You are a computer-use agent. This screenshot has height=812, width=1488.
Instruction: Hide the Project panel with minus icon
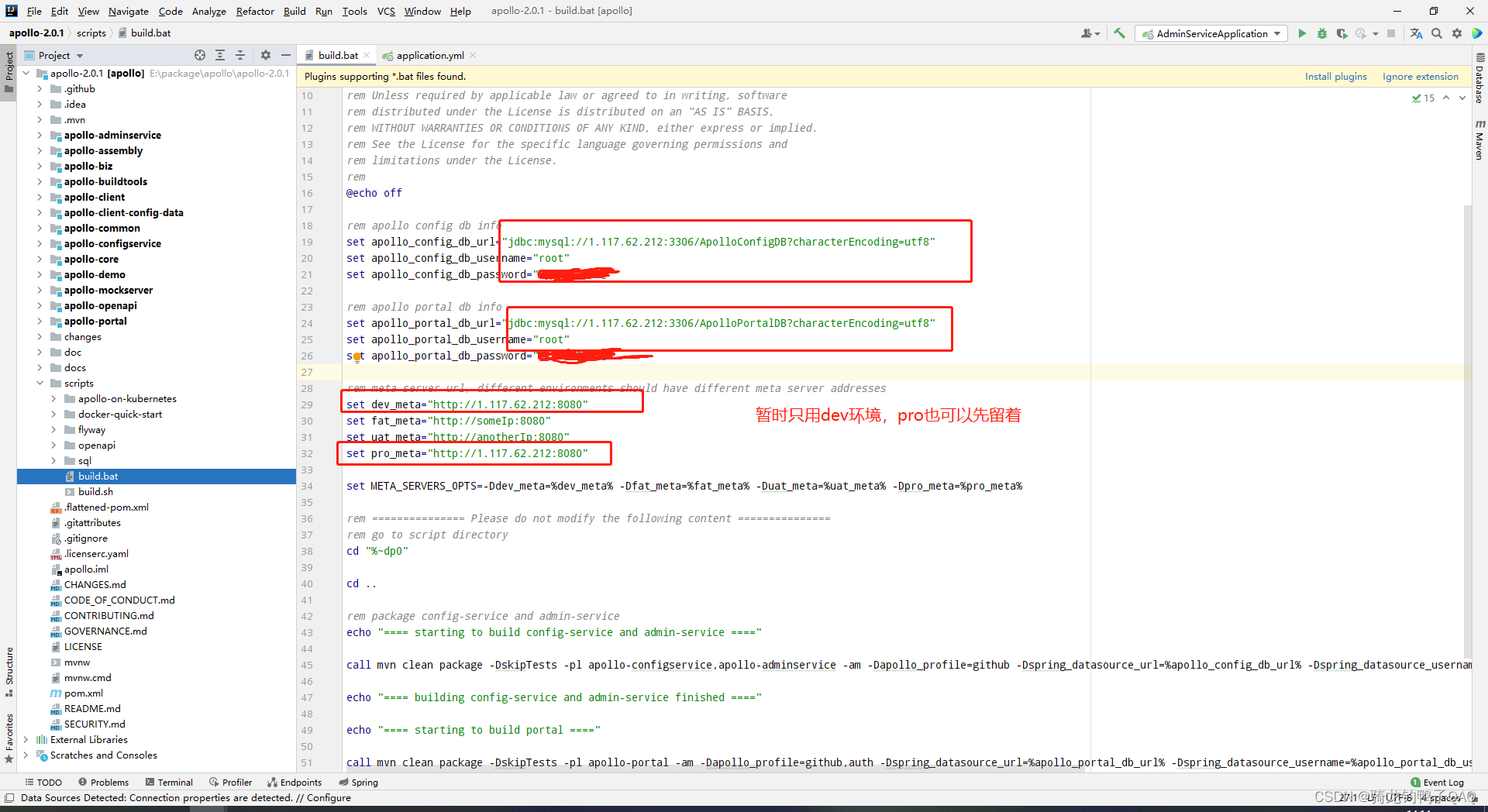(x=286, y=55)
